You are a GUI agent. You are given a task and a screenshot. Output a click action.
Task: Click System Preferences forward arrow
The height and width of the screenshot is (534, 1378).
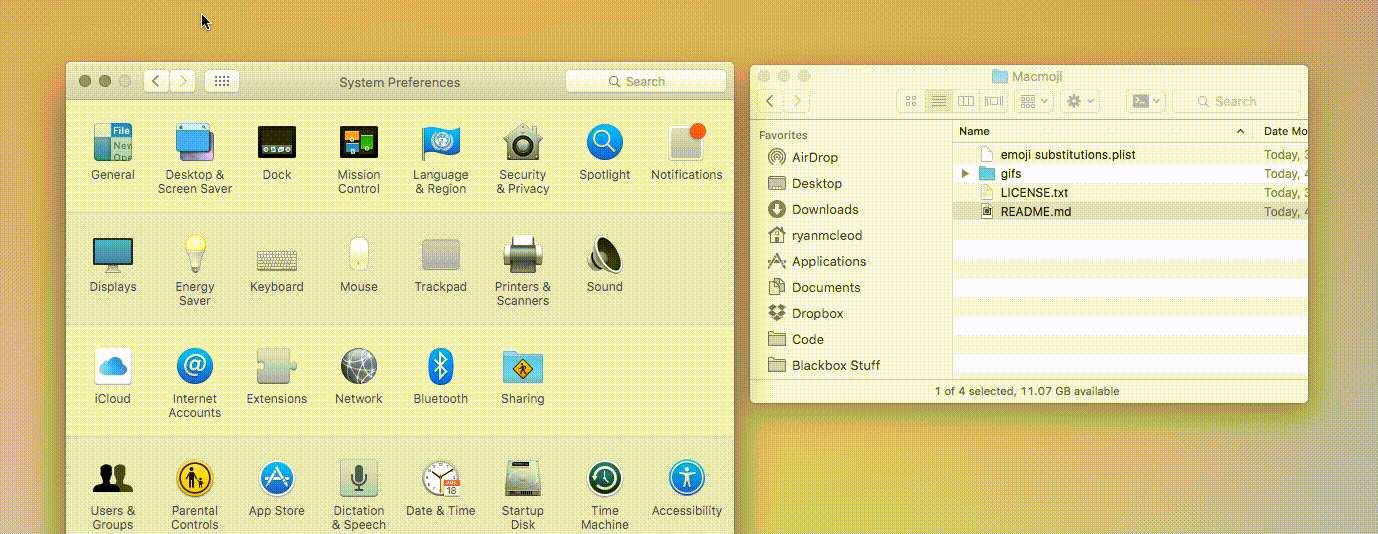tap(182, 81)
